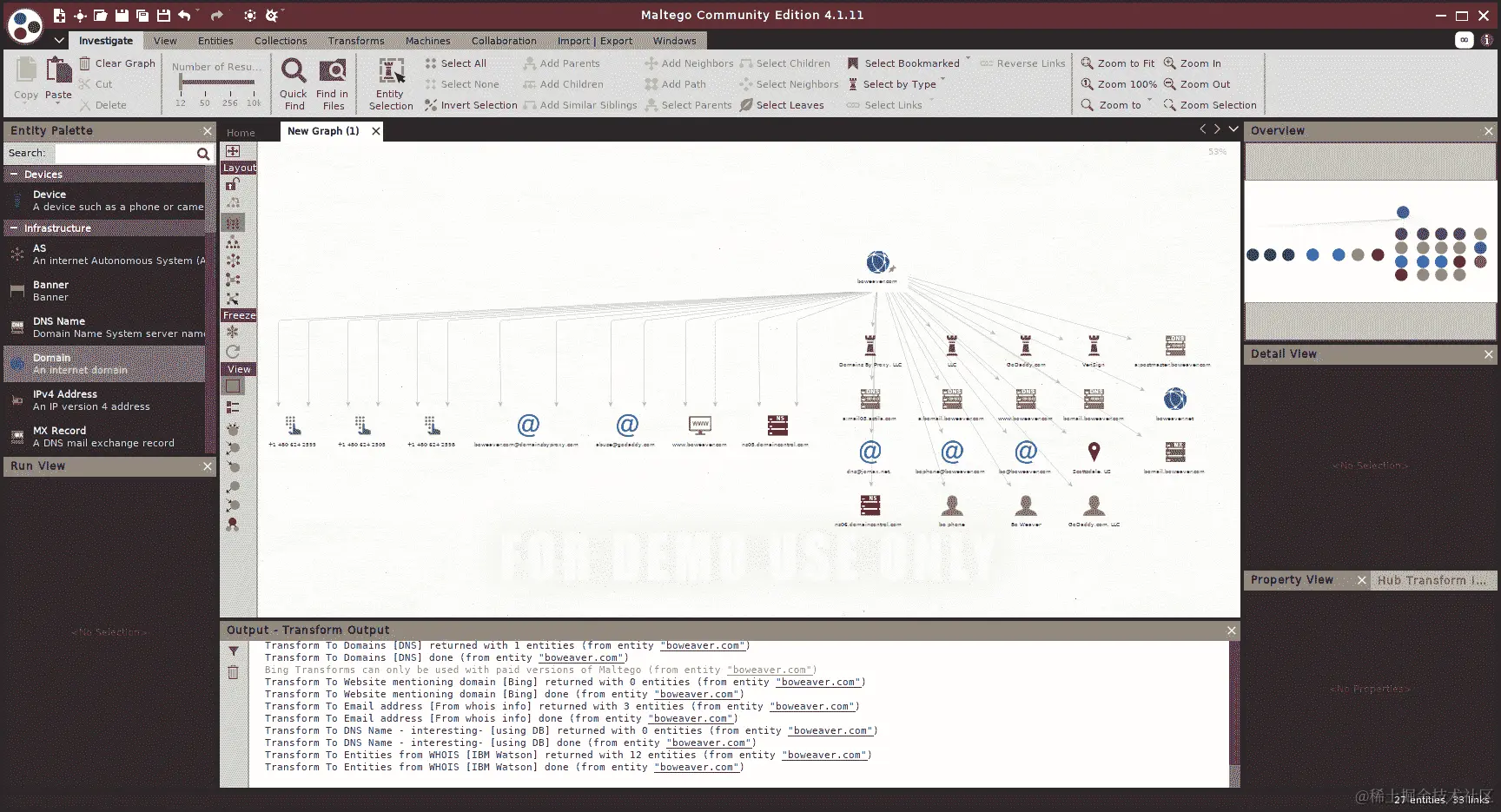Click the Paste clipboard icon
Viewport: 1501px width, 812px height.
pyautogui.click(x=58, y=69)
